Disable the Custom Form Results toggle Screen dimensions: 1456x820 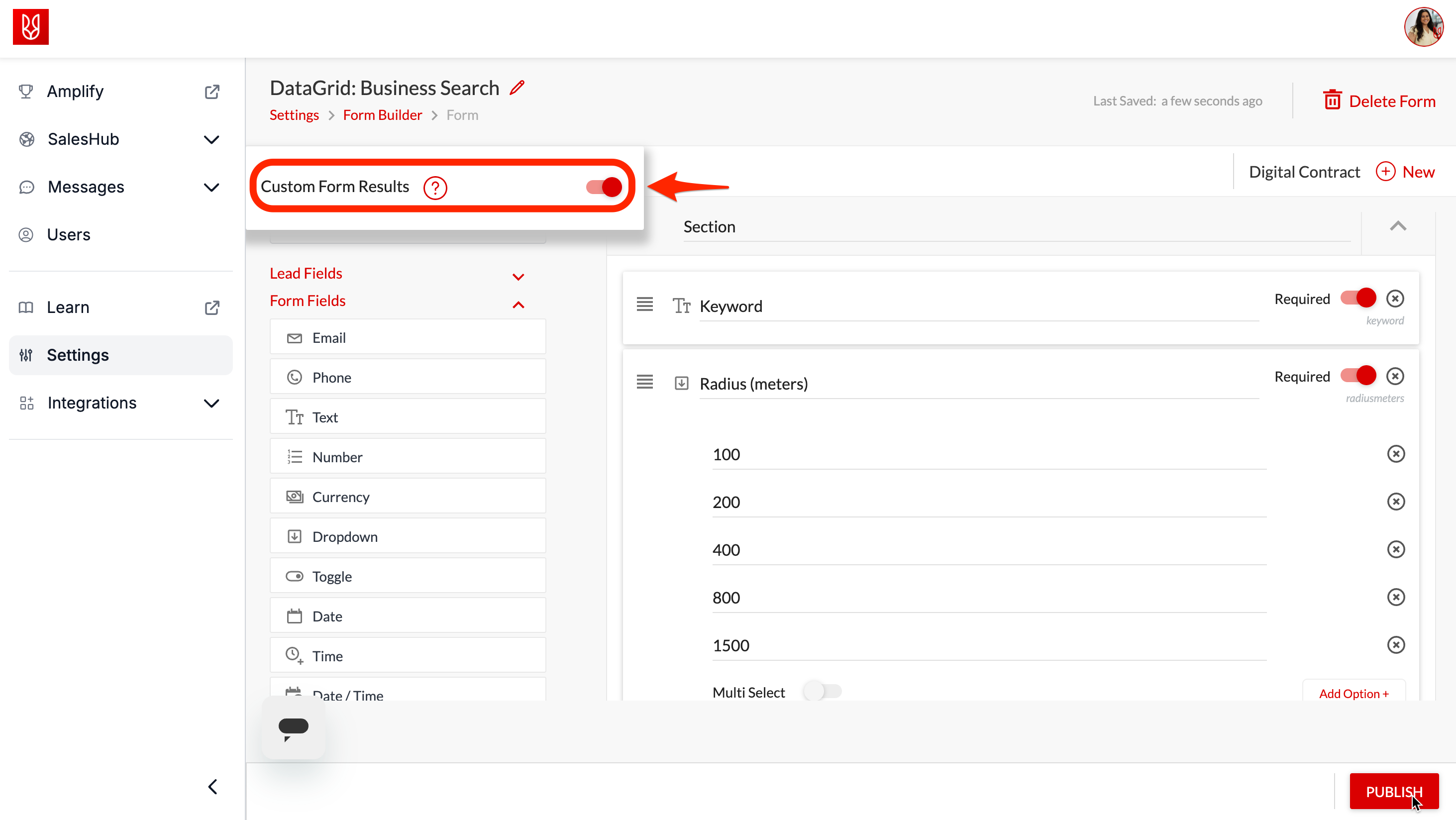pos(604,187)
